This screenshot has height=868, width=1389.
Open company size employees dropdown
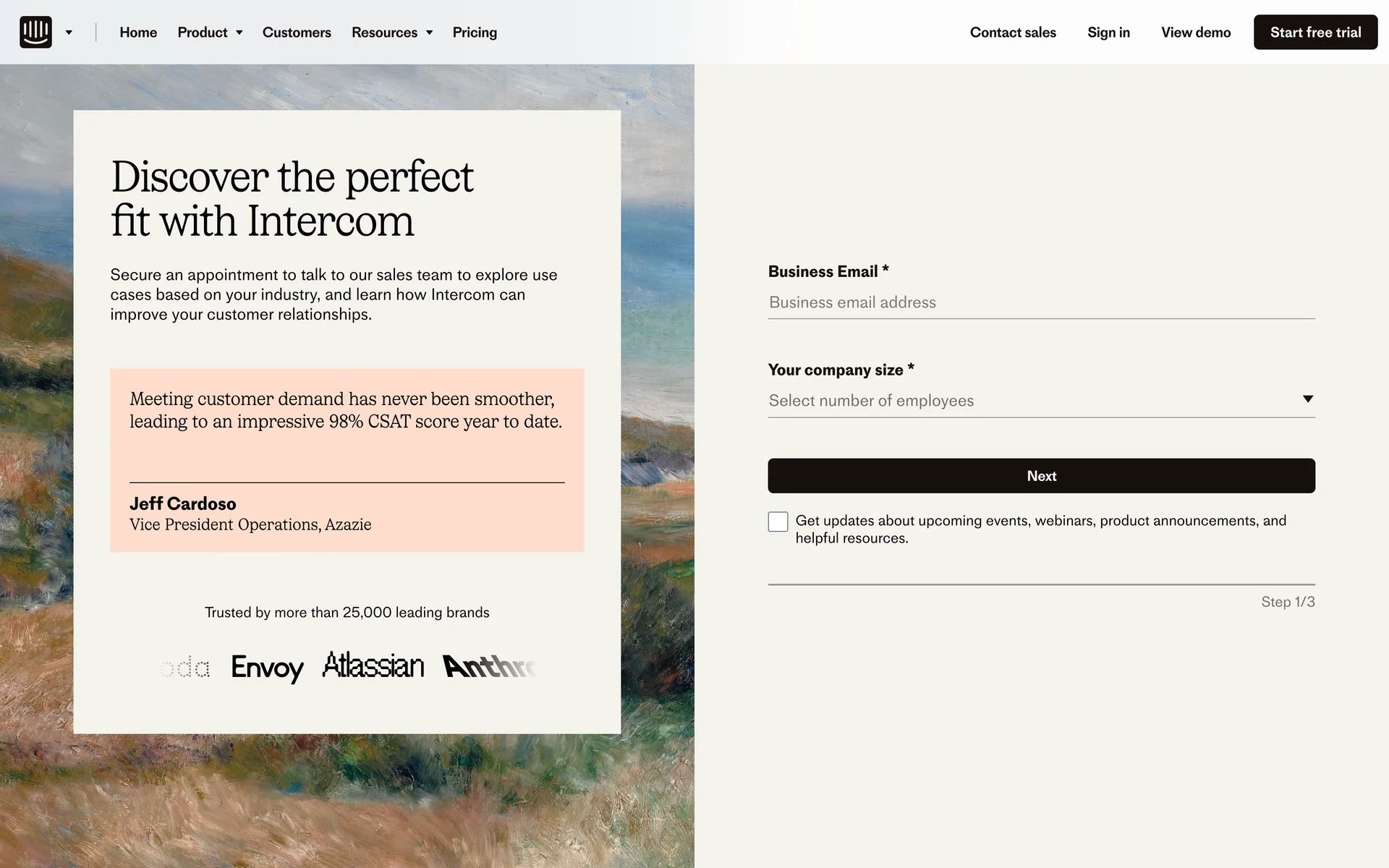1041,401
